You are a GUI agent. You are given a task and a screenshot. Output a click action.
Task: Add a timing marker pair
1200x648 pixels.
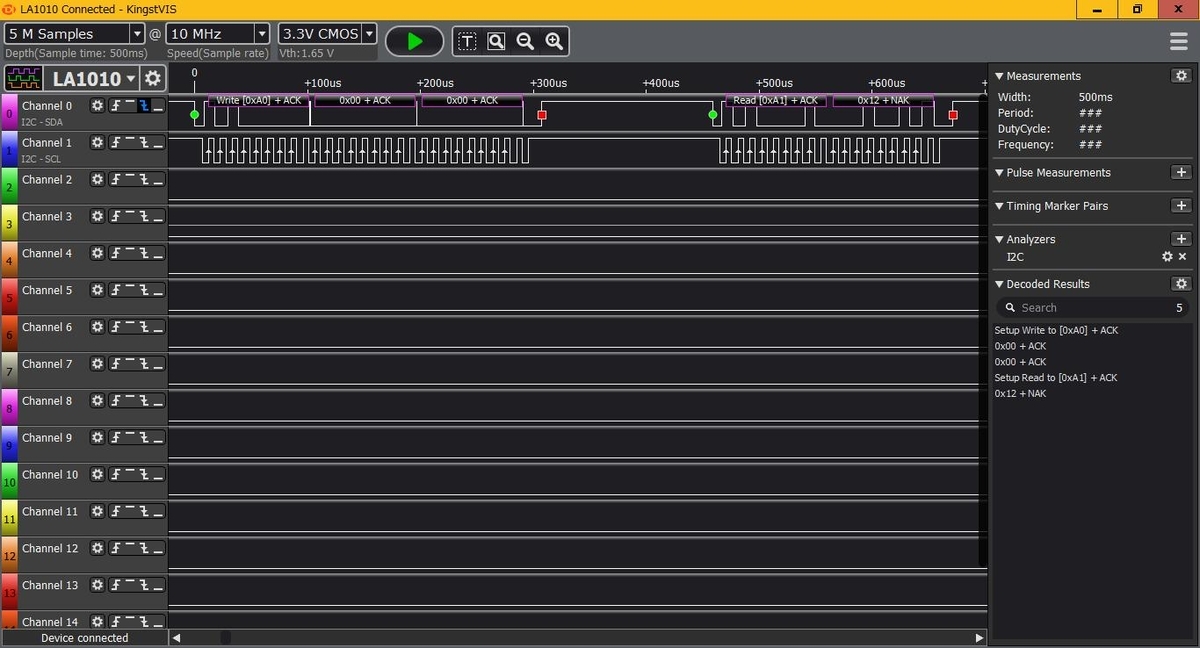point(1181,206)
